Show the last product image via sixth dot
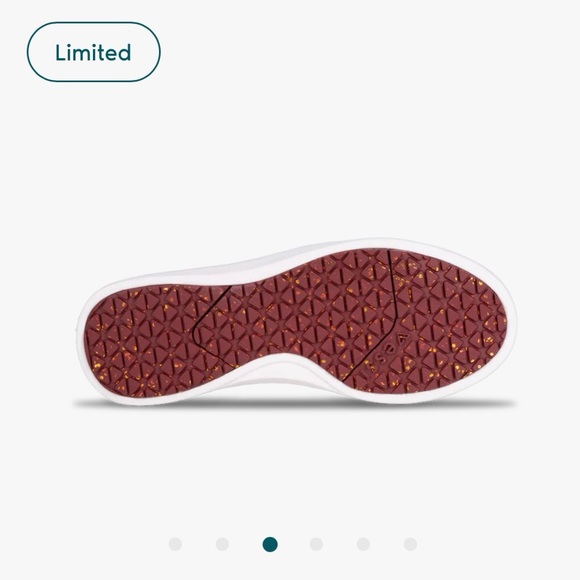This screenshot has width=580, height=580. tap(410, 544)
